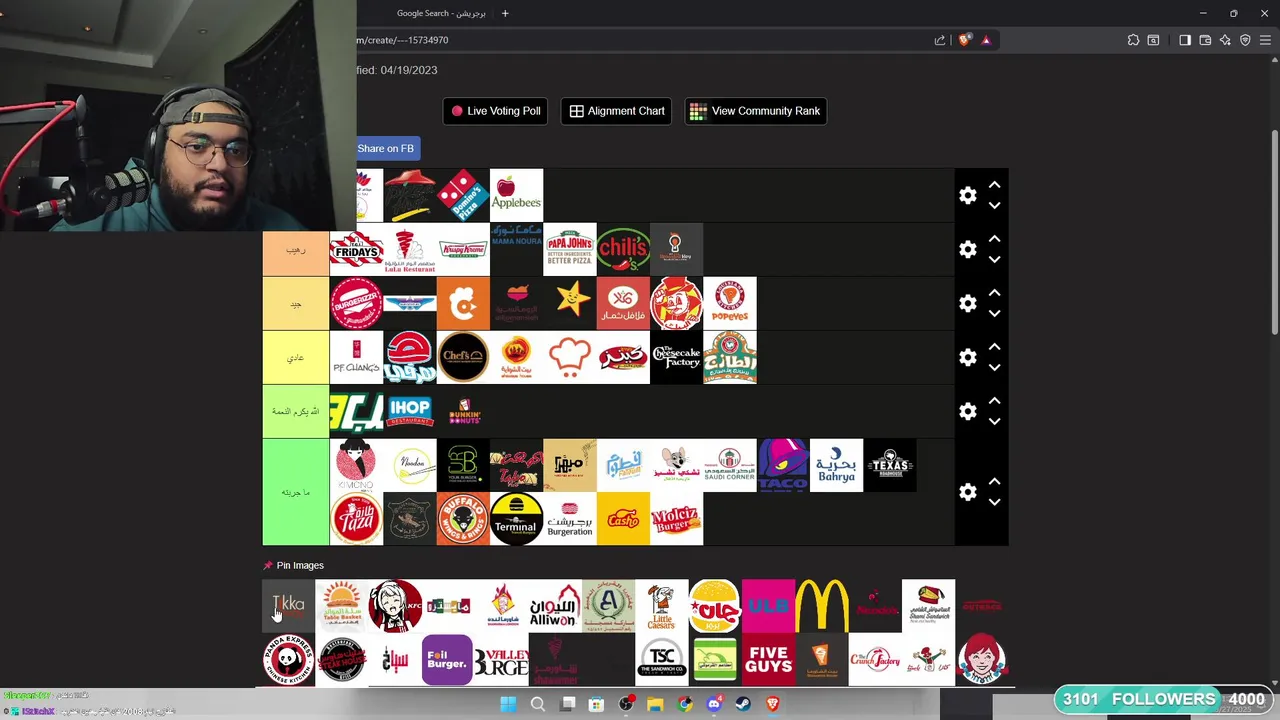Select the IHOP logo

click(x=410, y=411)
